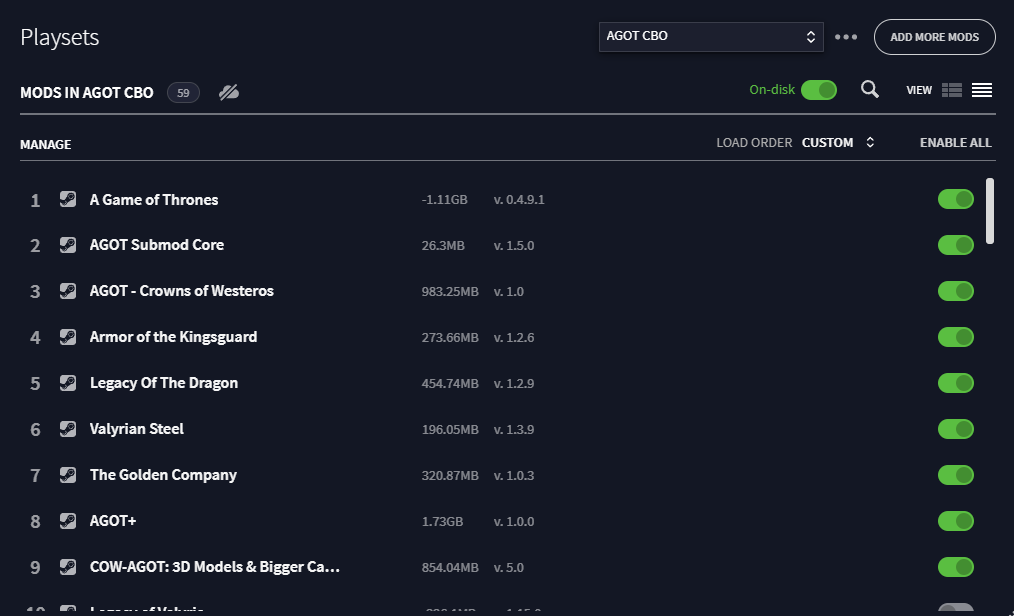Image resolution: width=1014 pixels, height=616 pixels.
Task: Click the 59 mods count badge
Action: 183,93
